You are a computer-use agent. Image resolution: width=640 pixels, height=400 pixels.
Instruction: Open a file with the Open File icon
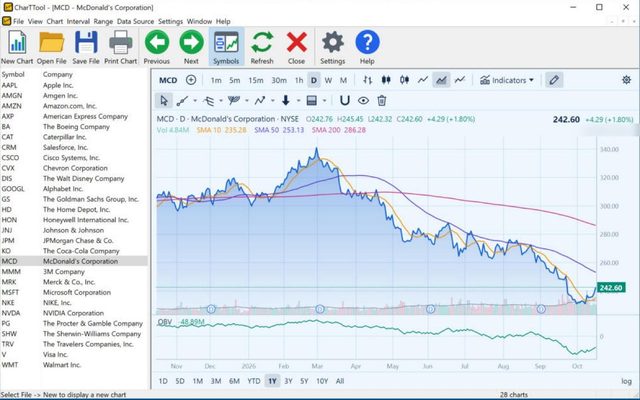tap(51, 47)
